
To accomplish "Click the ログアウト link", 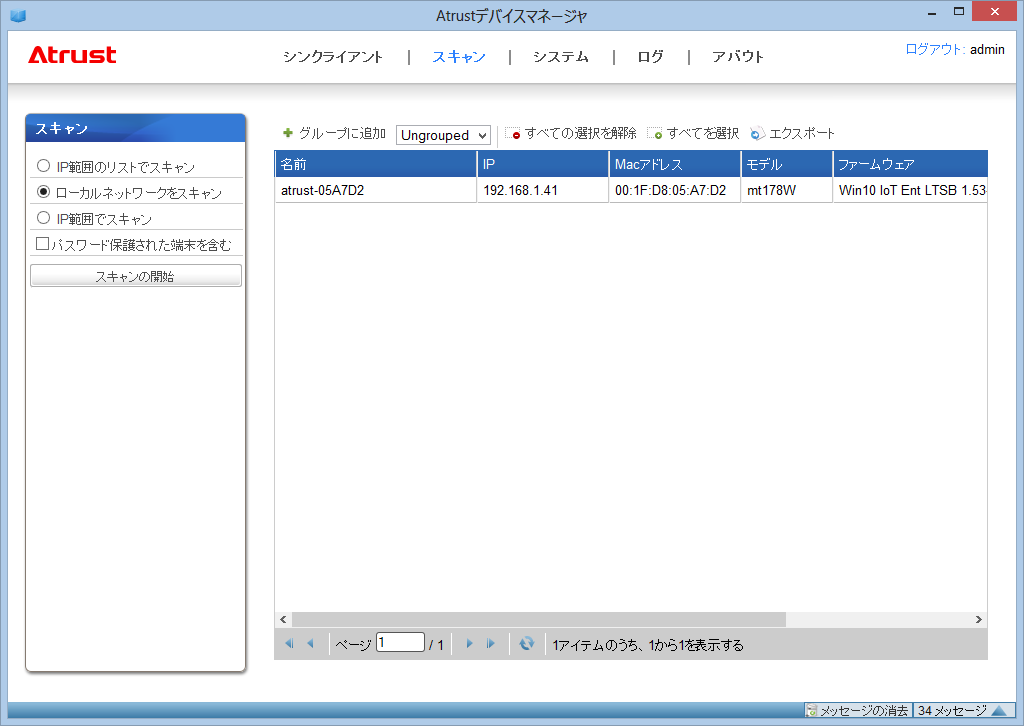I will pyautogui.click(x=934, y=49).
